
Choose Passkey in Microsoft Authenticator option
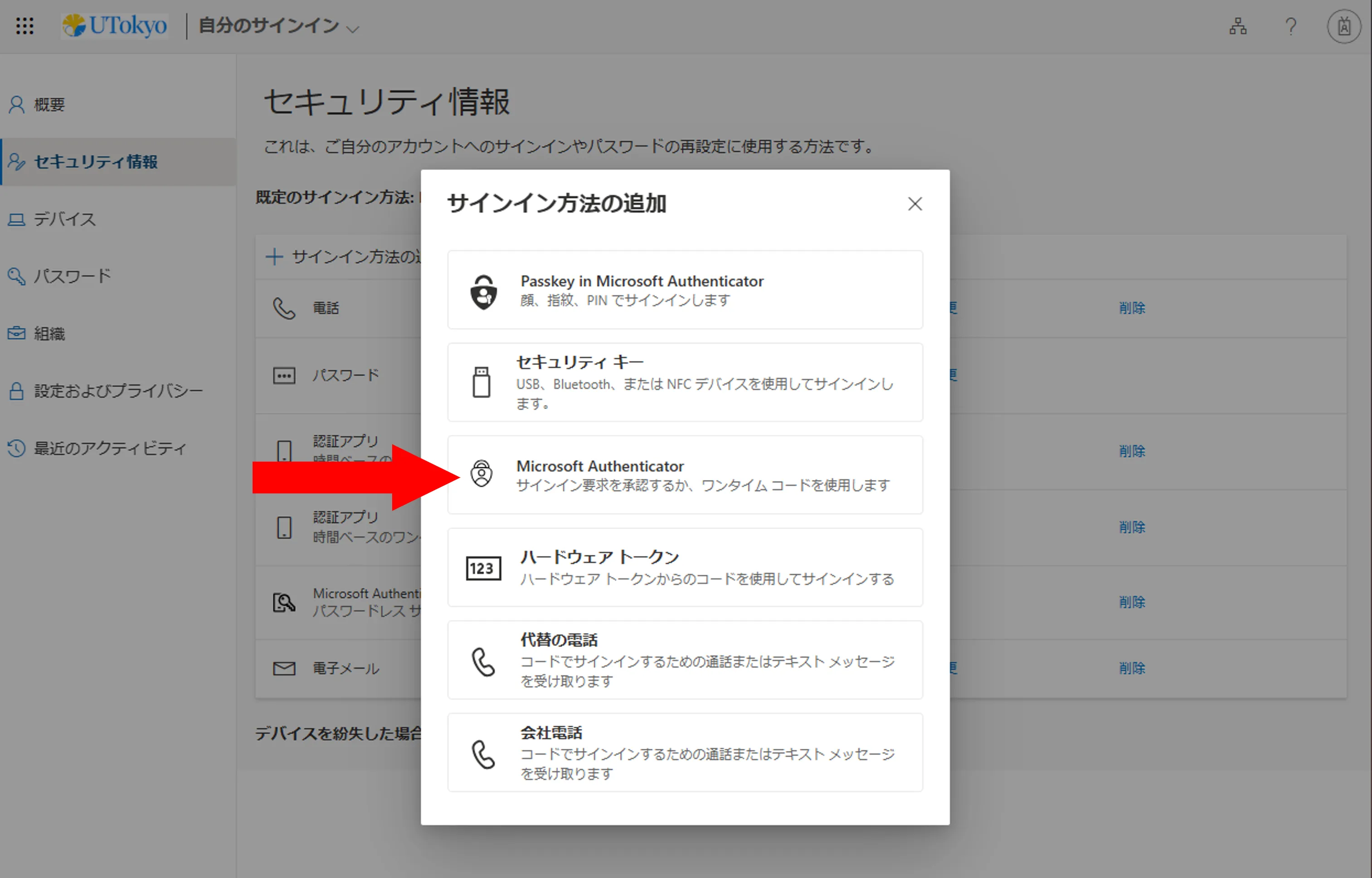(685, 290)
